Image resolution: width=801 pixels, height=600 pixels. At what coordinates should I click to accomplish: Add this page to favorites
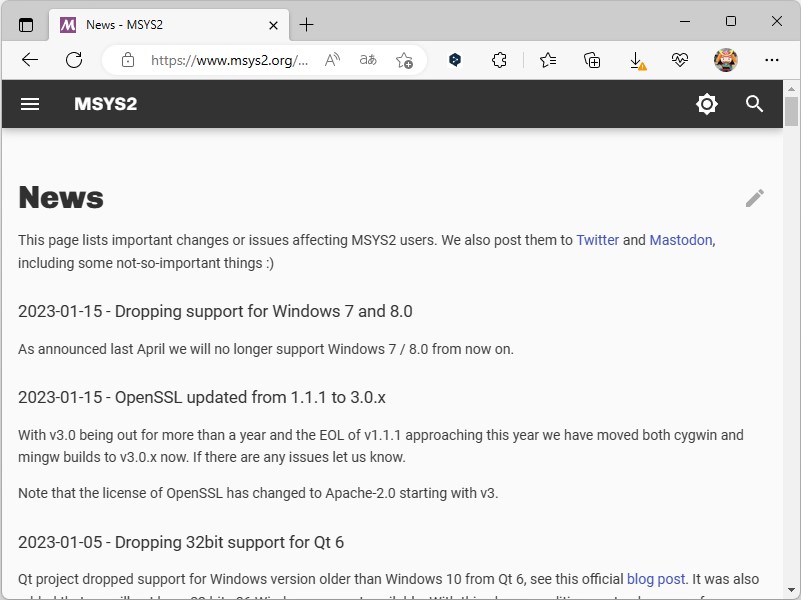coord(405,60)
